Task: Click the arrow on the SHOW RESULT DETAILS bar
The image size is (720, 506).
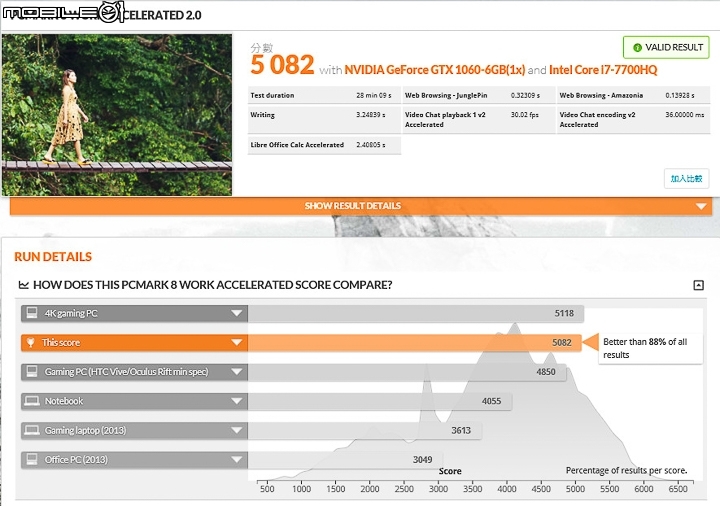Action: click(x=701, y=207)
